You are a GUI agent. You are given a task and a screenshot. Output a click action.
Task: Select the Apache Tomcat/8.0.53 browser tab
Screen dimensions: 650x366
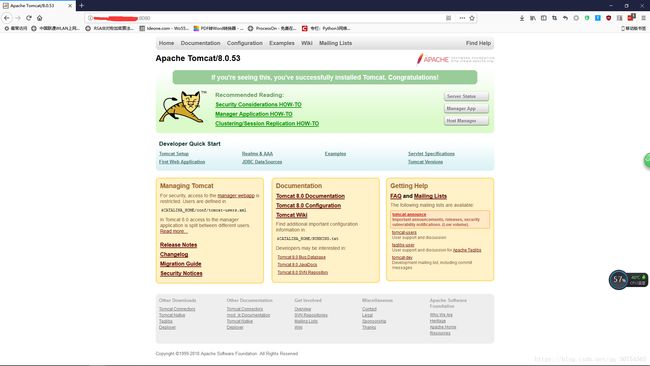pyautogui.click(x=38, y=6)
